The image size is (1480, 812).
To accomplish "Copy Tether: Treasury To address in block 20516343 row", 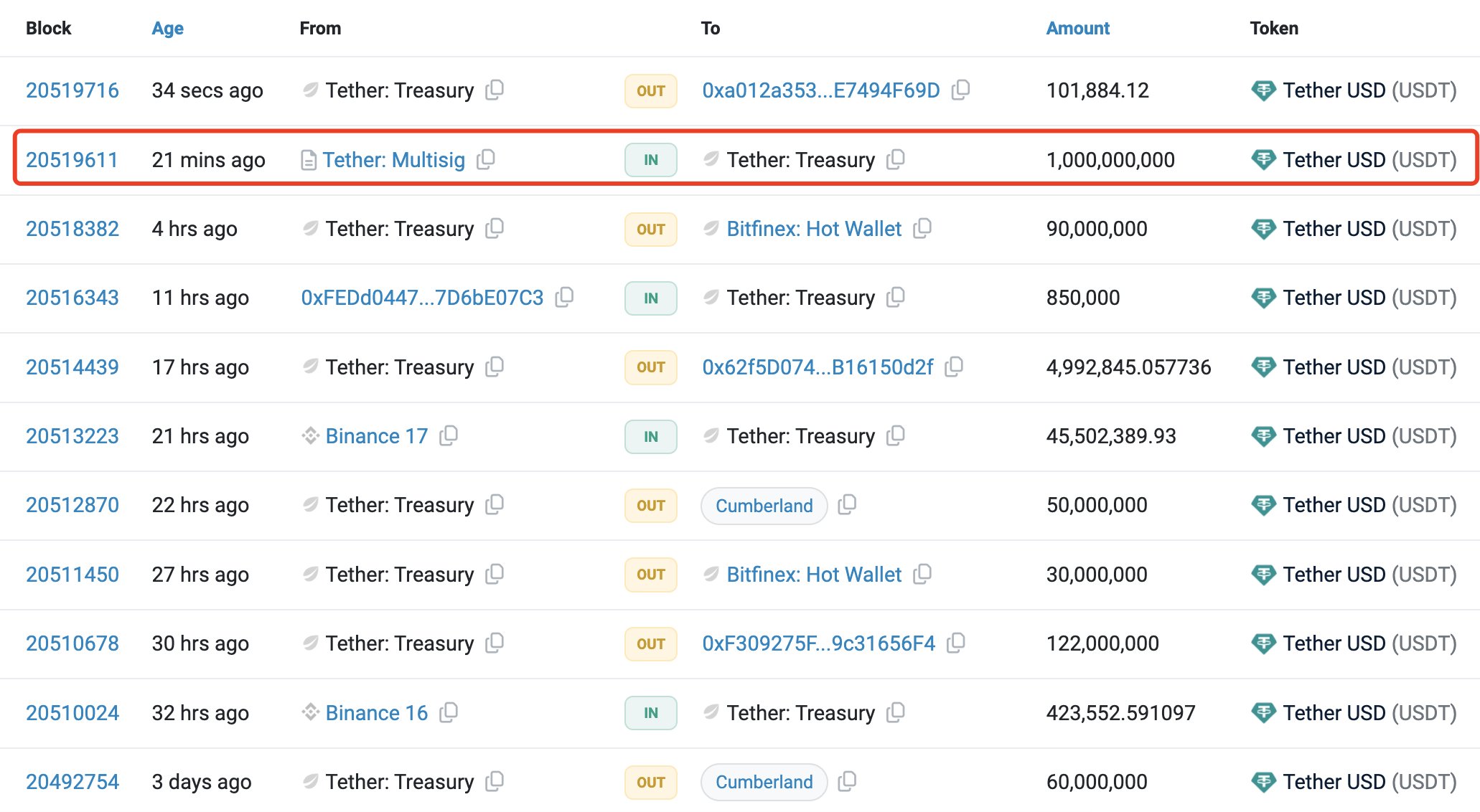I will pyautogui.click(x=896, y=297).
